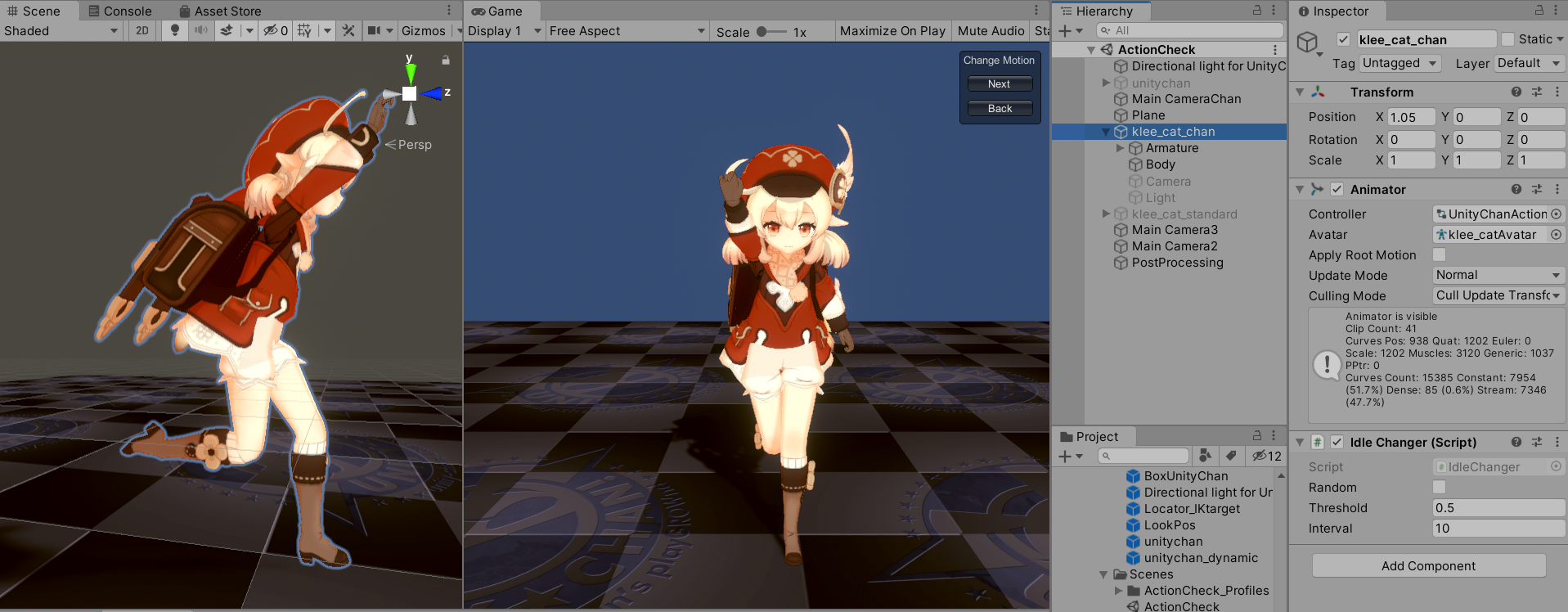Image resolution: width=1568 pixels, height=612 pixels.
Task: Click Back motion button
Action: tap(1000, 108)
